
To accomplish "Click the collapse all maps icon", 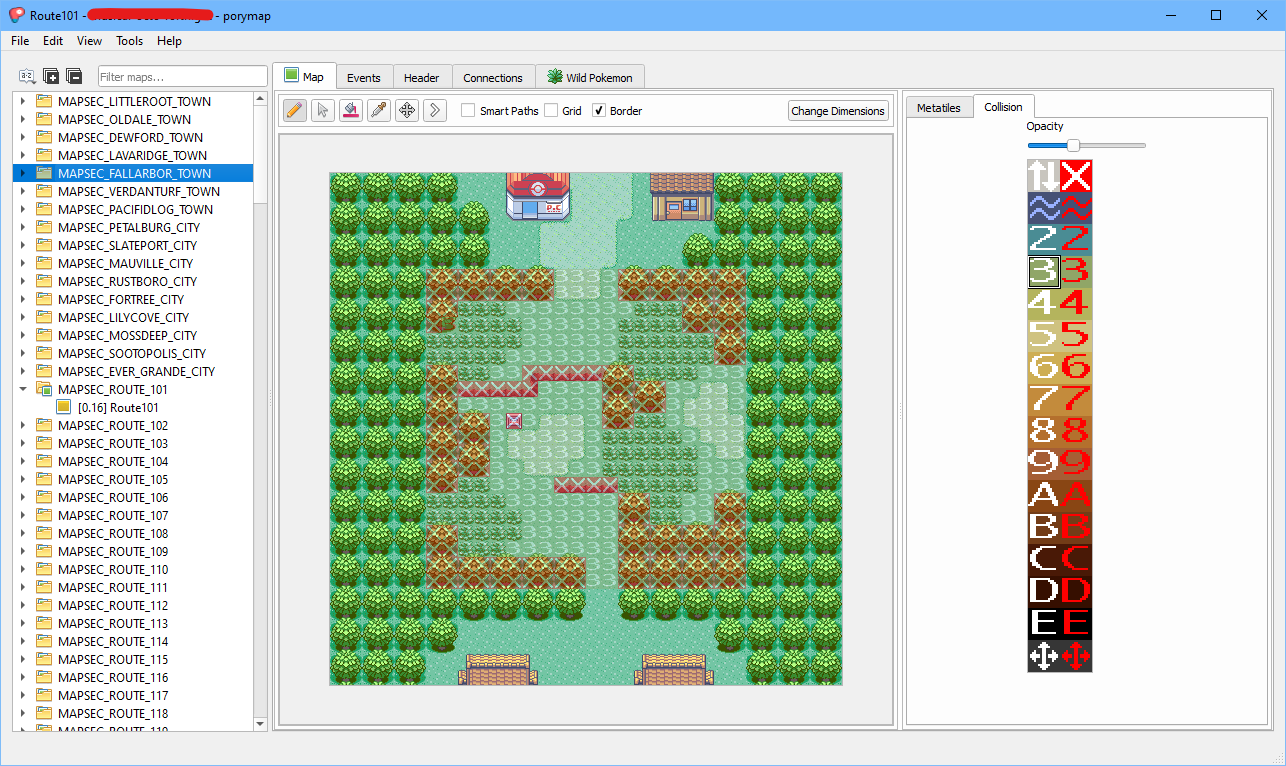I will point(74,76).
